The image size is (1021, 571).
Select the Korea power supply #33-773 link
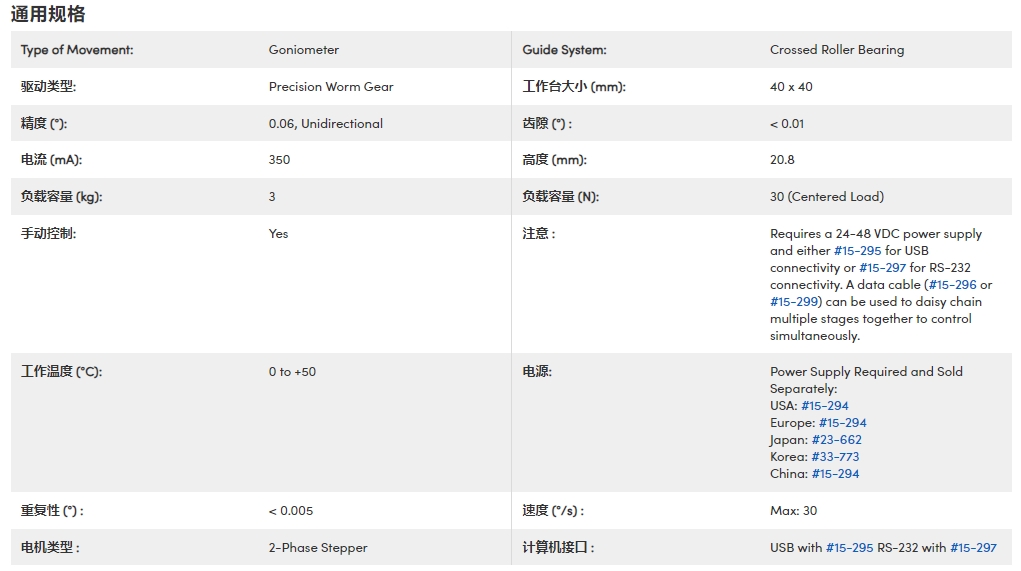coord(835,456)
